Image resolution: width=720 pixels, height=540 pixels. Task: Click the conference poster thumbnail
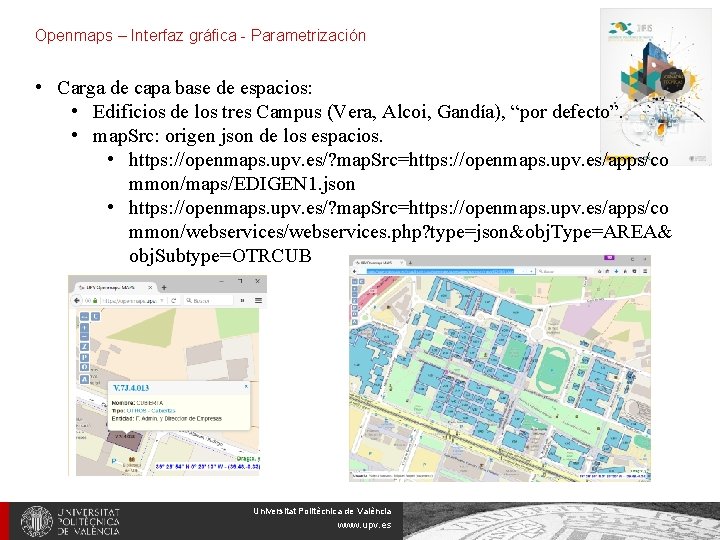pos(656,87)
